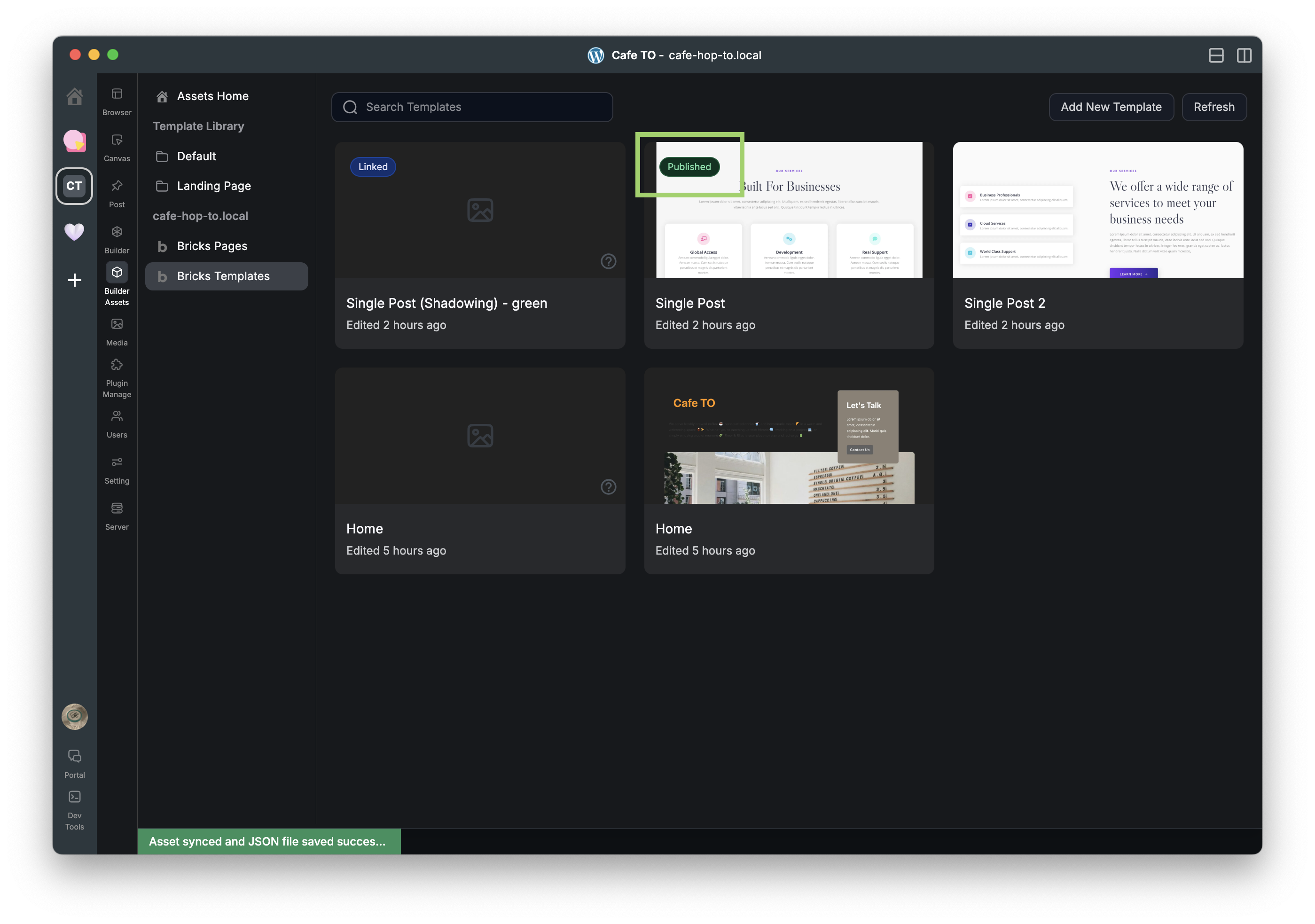1315x924 pixels.
Task: Open the Media section icon
Action: [x=117, y=324]
